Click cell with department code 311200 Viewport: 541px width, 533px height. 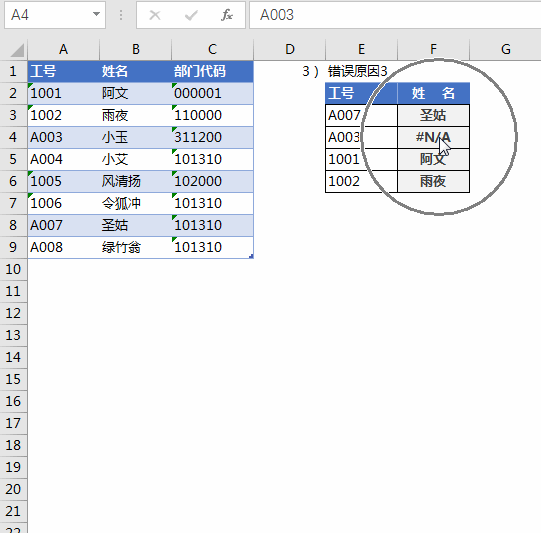tap(212, 137)
